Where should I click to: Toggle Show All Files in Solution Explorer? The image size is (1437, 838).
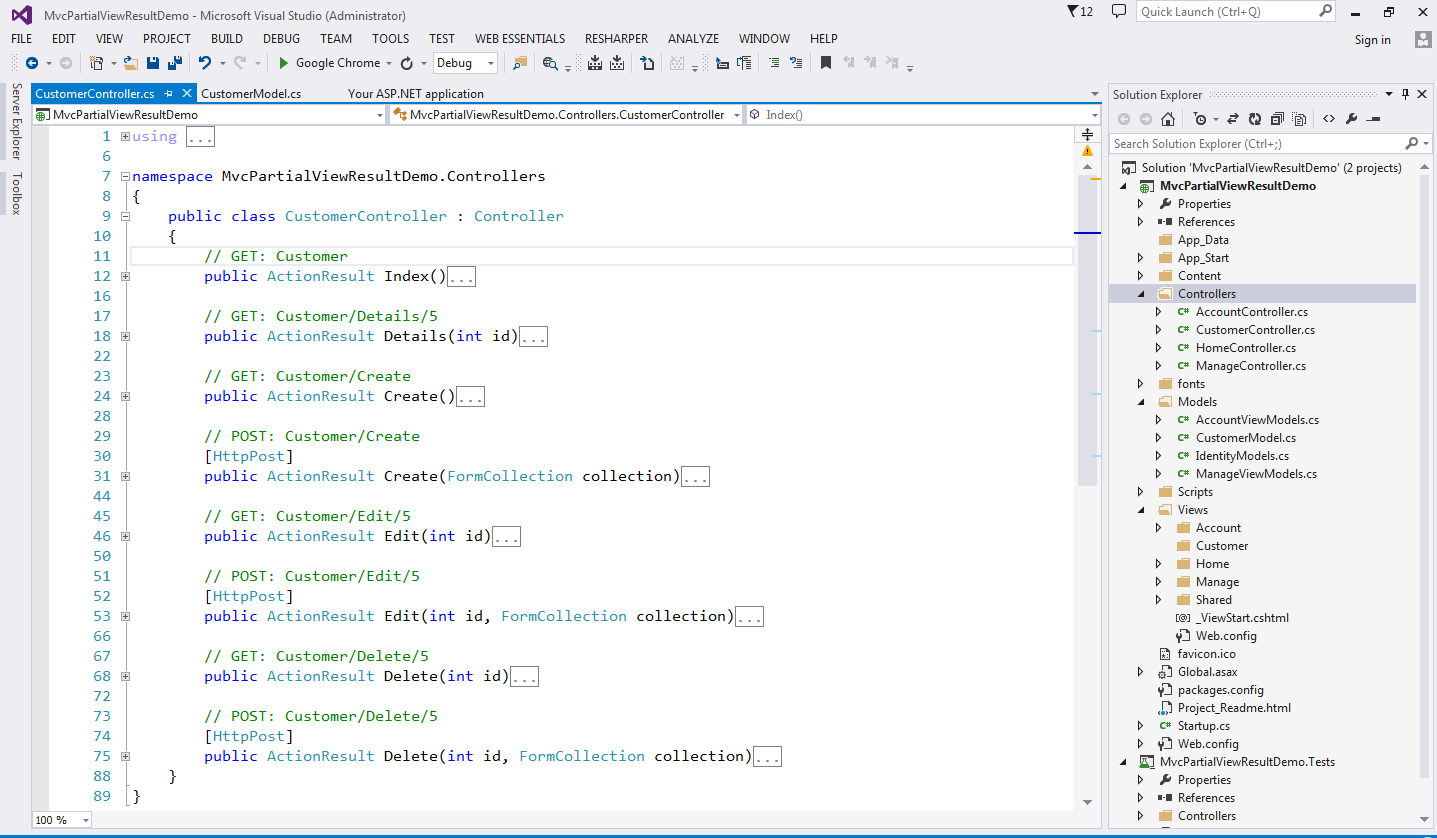(1299, 119)
